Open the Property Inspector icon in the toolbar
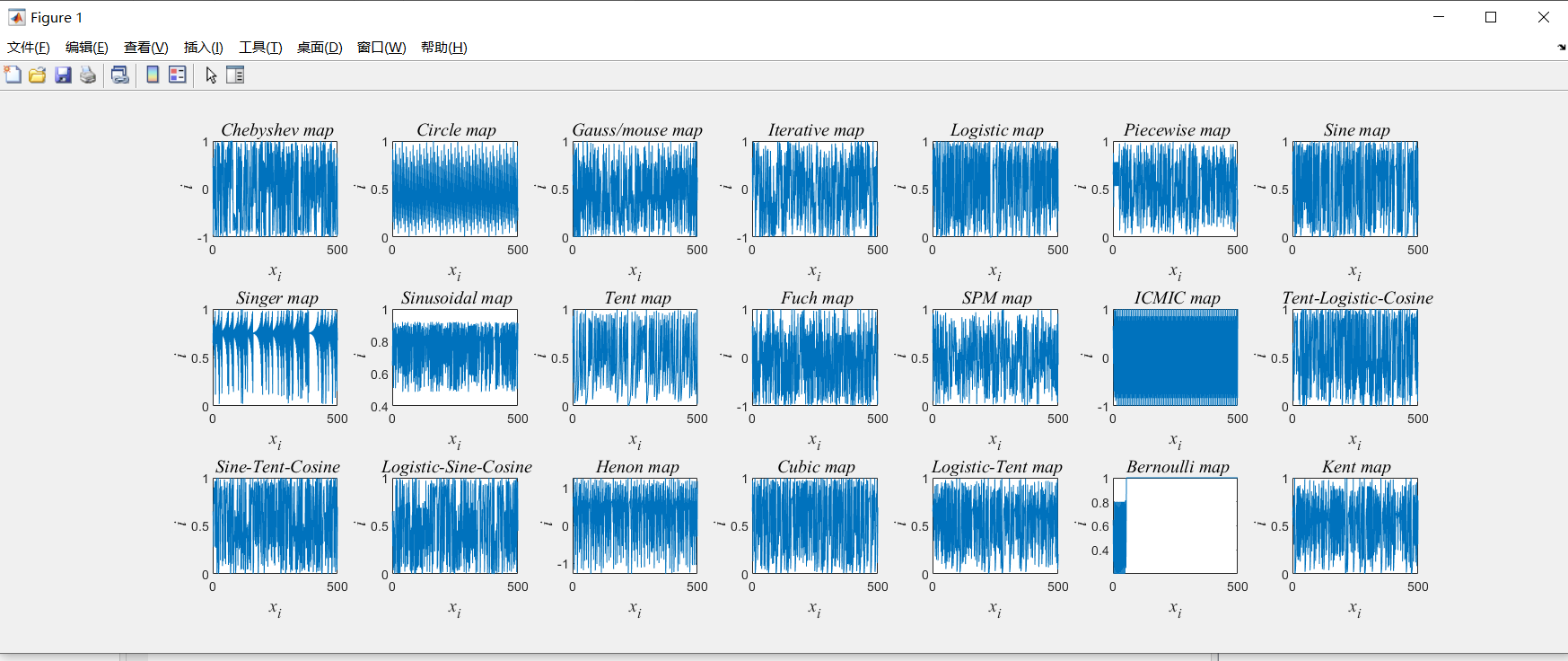Image resolution: width=1568 pixels, height=661 pixels. pyautogui.click(x=235, y=75)
